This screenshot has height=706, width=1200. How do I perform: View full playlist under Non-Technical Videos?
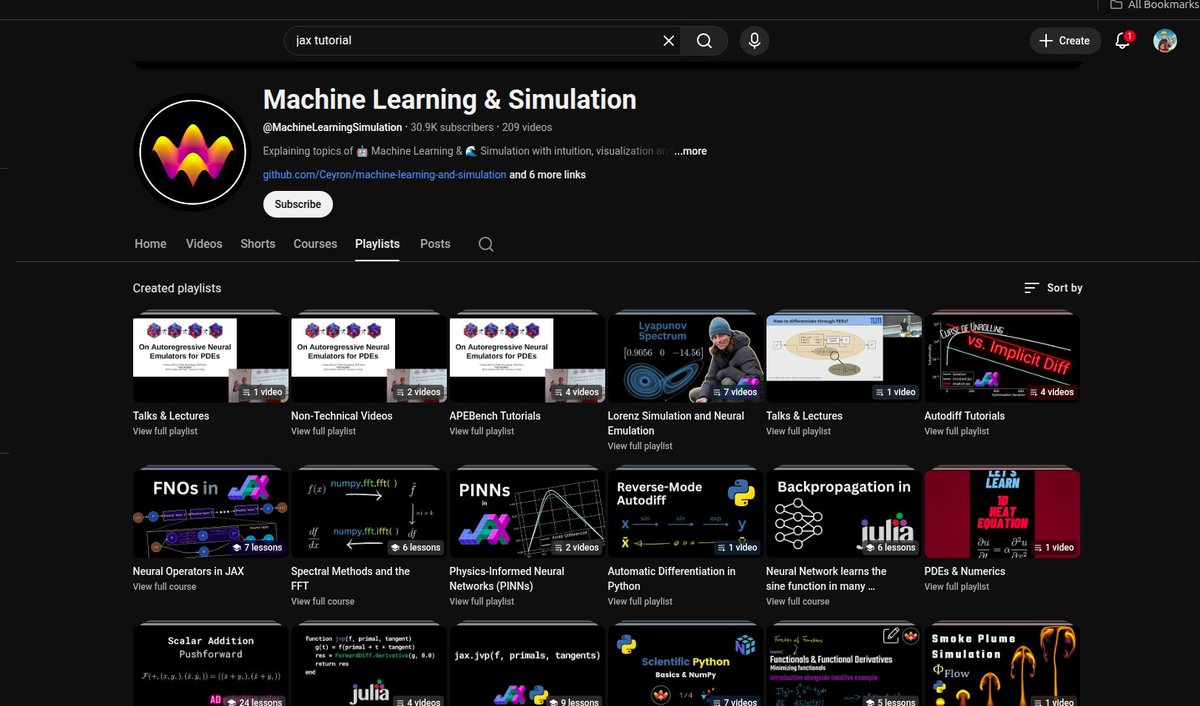(323, 431)
